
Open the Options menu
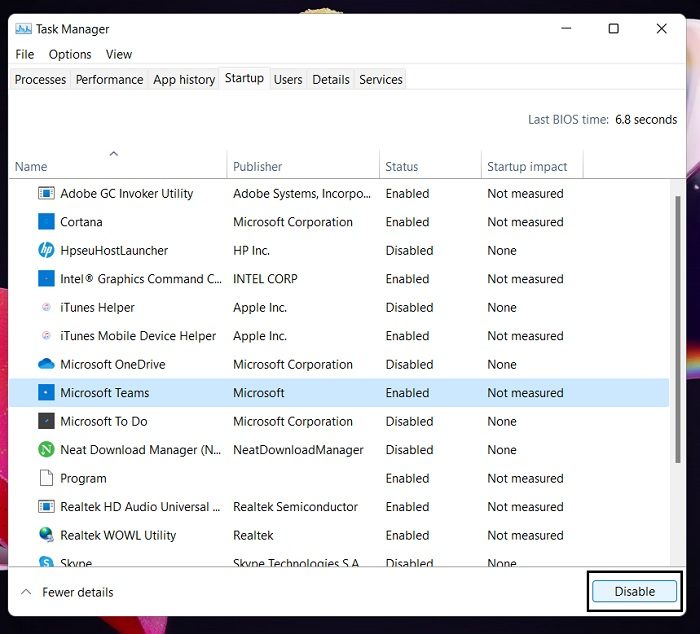pos(70,55)
